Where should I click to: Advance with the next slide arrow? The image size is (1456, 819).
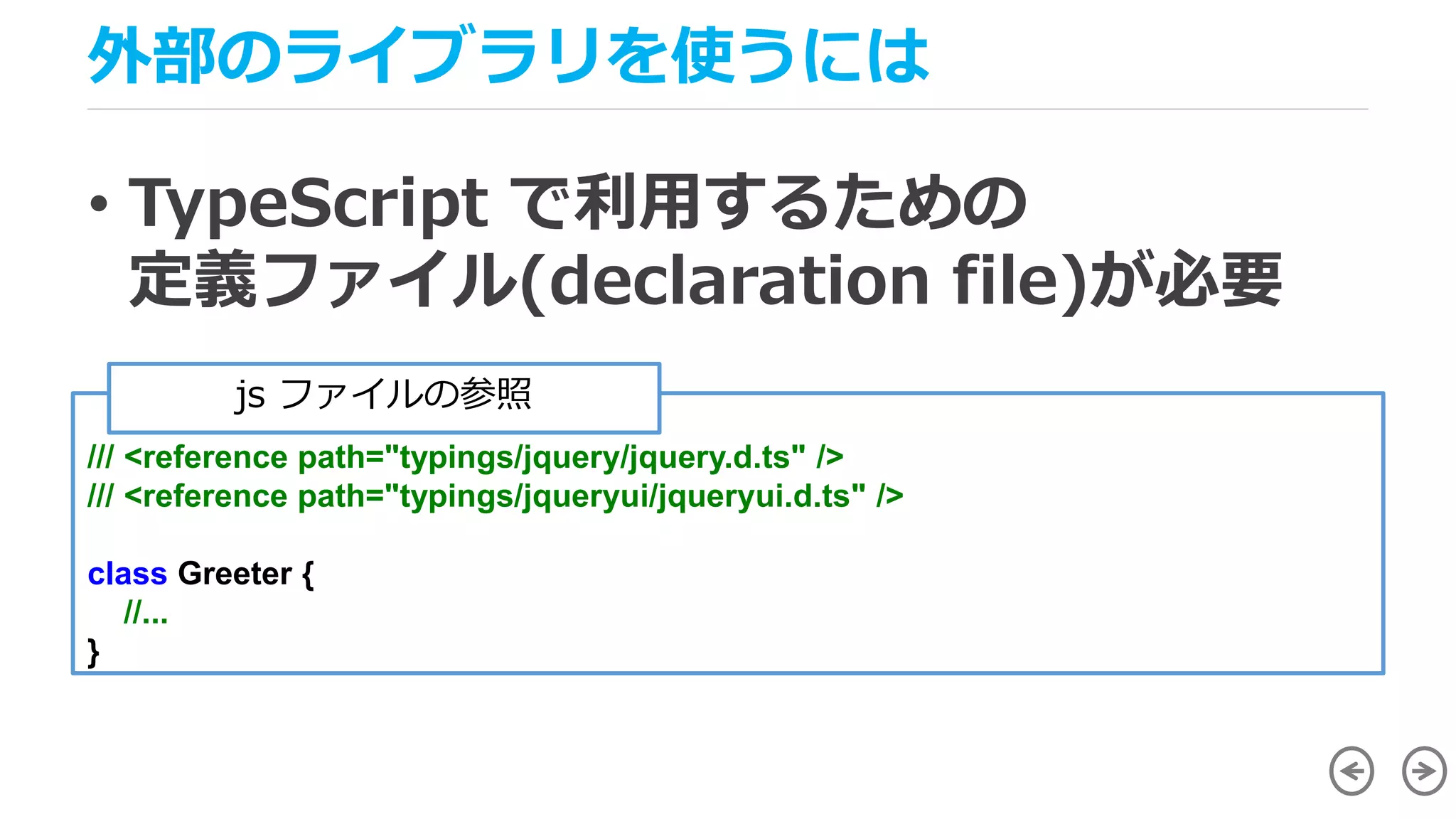coord(1424,771)
